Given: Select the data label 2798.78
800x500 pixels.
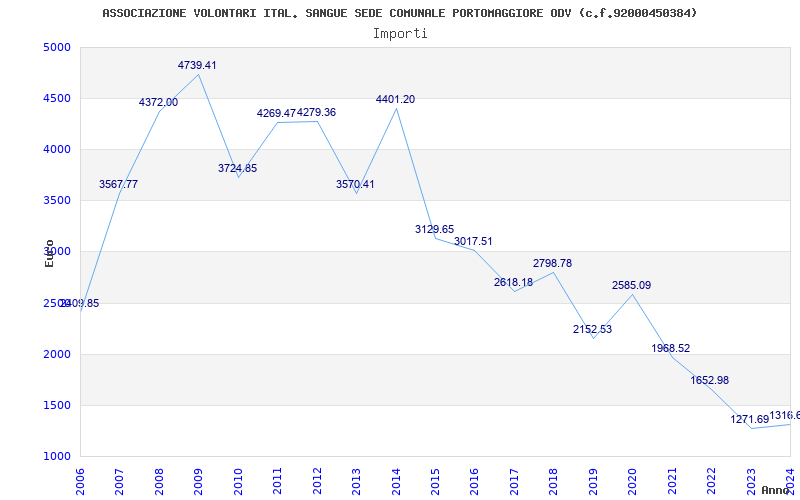Looking at the screenshot, I should (553, 263).
